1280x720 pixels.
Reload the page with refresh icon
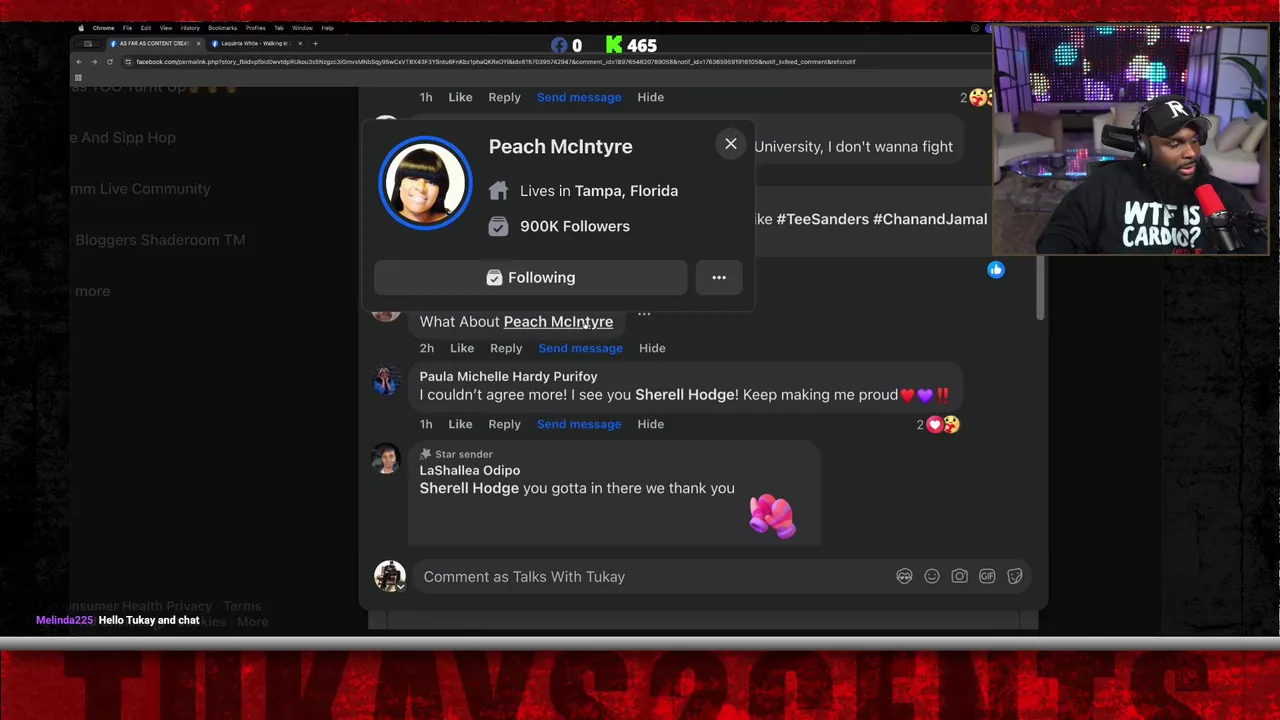(x=110, y=62)
